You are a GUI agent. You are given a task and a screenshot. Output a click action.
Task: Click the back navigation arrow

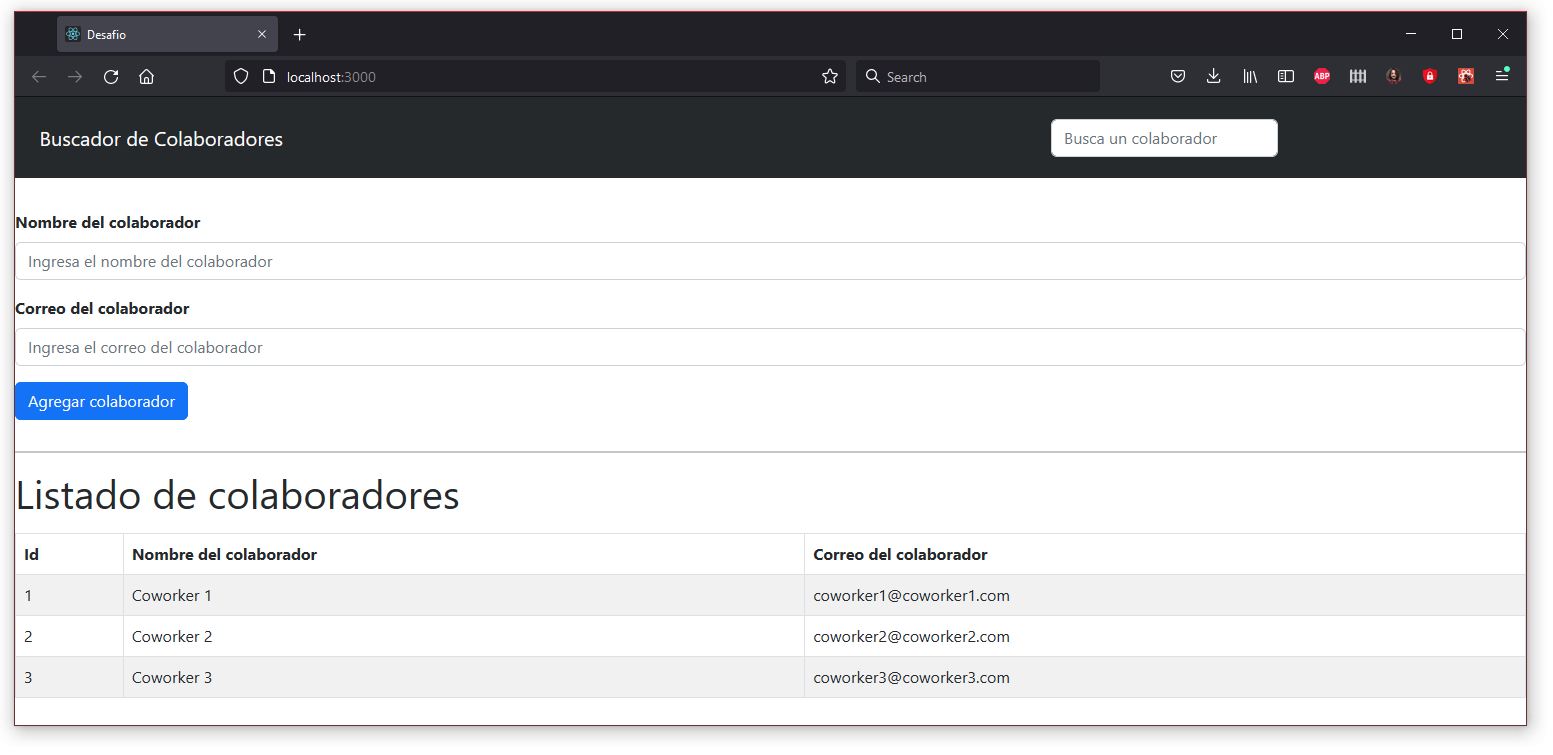[x=38, y=76]
